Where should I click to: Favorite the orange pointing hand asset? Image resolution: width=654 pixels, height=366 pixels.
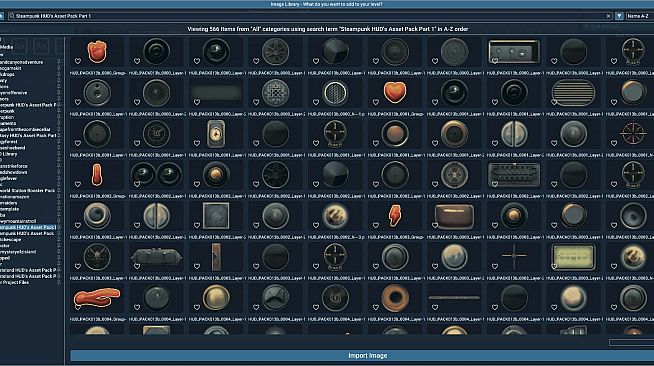(78, 307)
